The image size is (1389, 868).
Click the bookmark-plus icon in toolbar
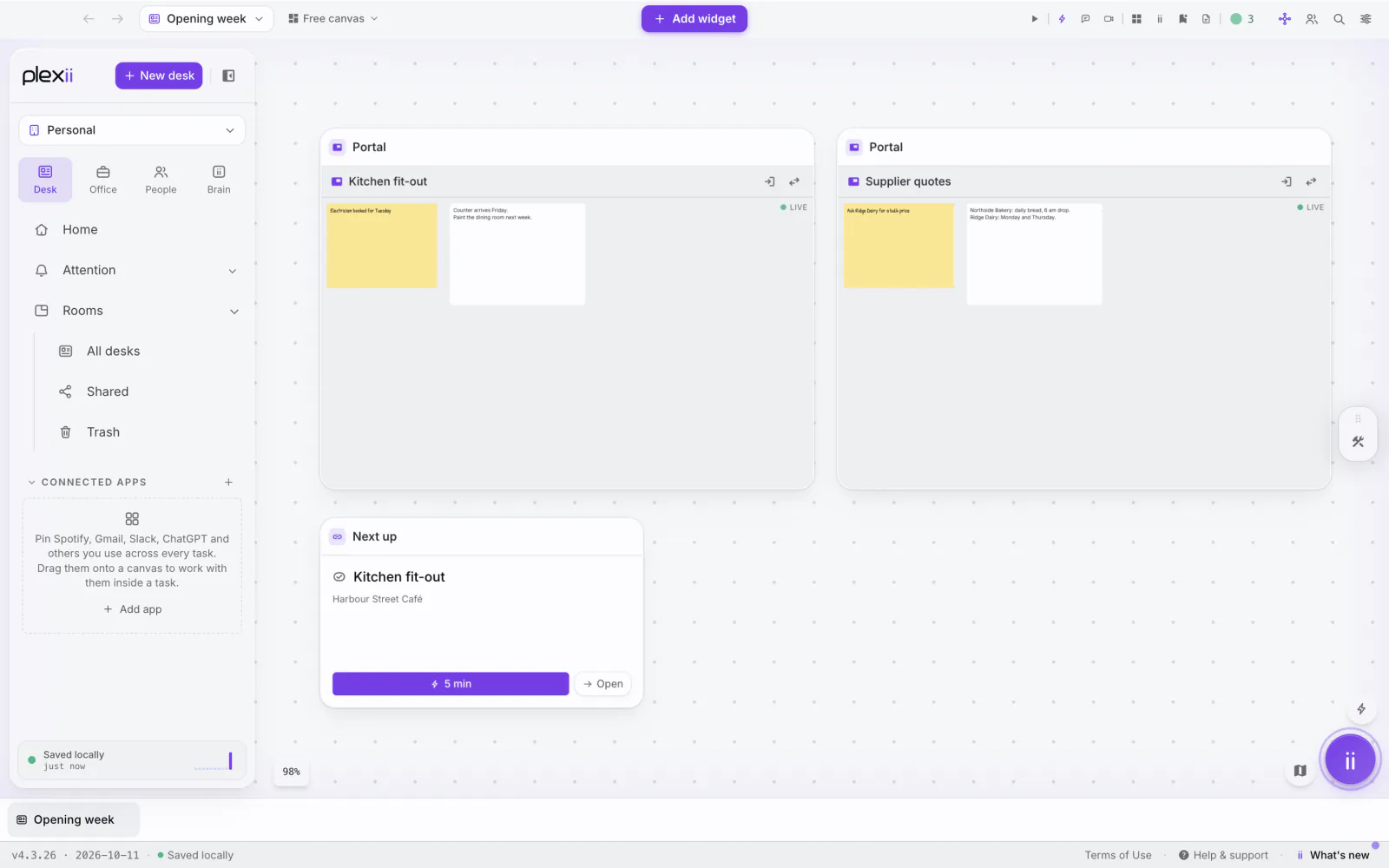1182,18
